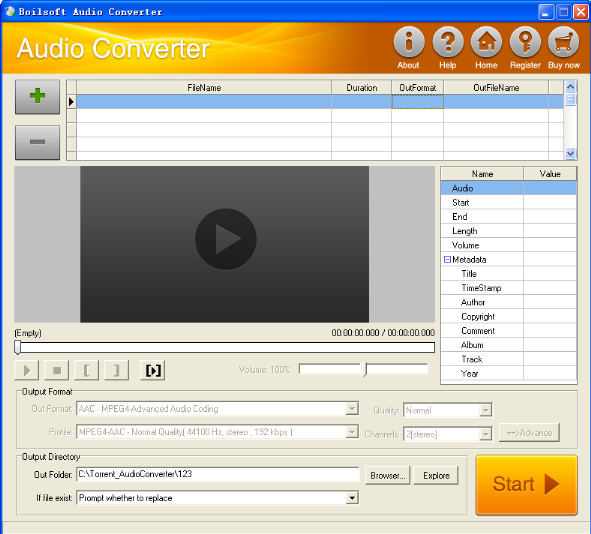
Task: Open the Channels dropdown
Action: point(485,434)
